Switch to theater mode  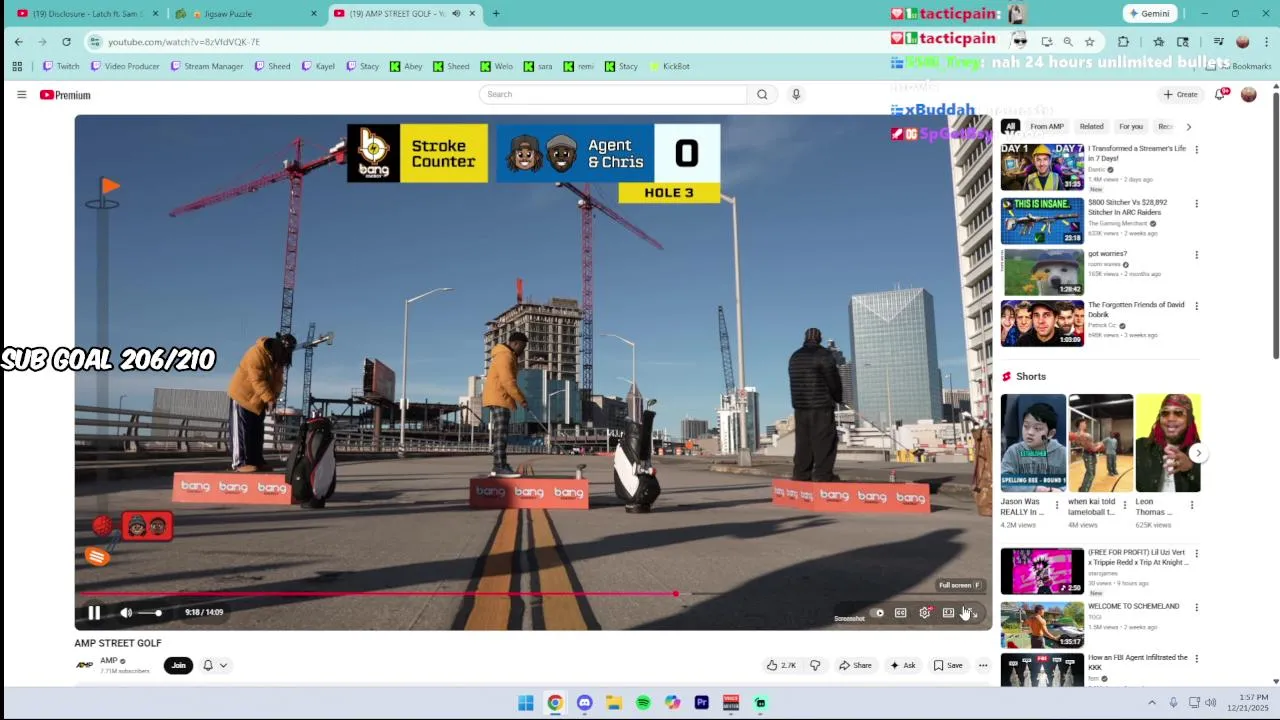coord(948,613)
